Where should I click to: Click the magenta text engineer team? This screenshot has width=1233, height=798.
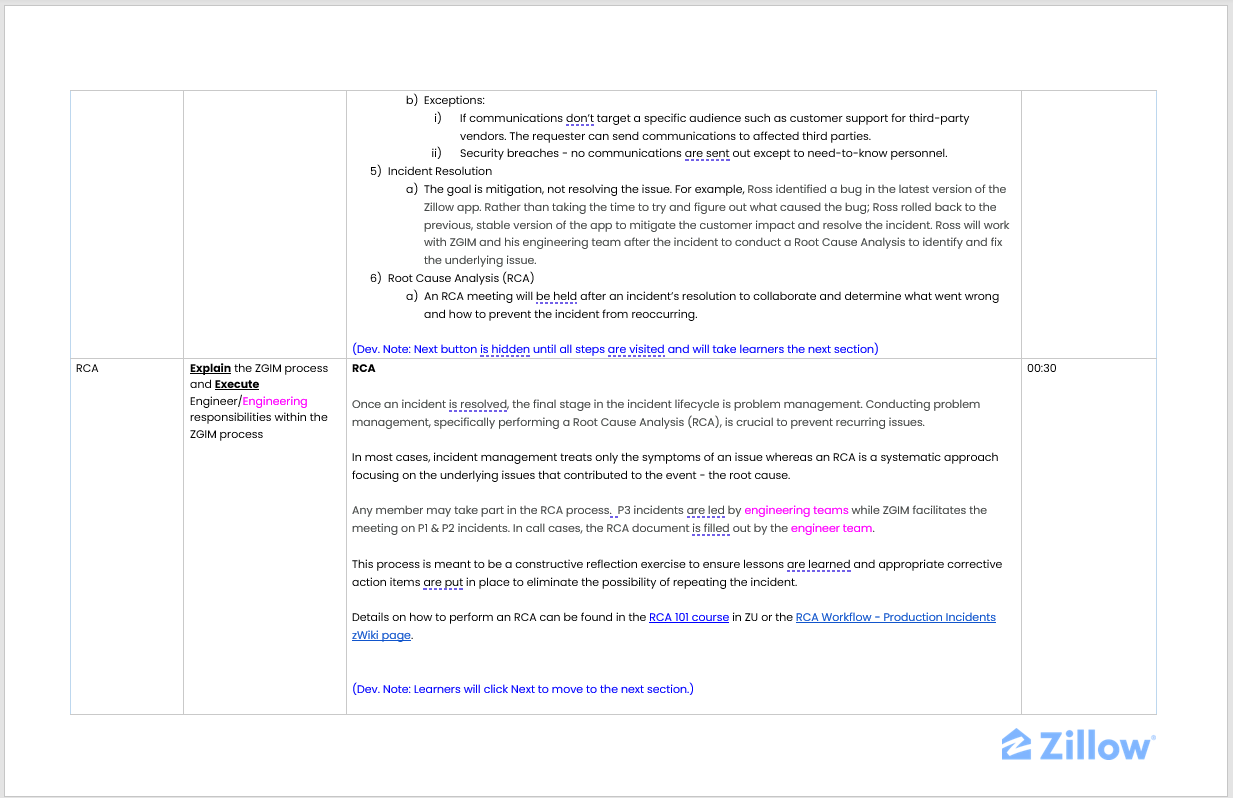pyautogui.click(x=831, y=528)
